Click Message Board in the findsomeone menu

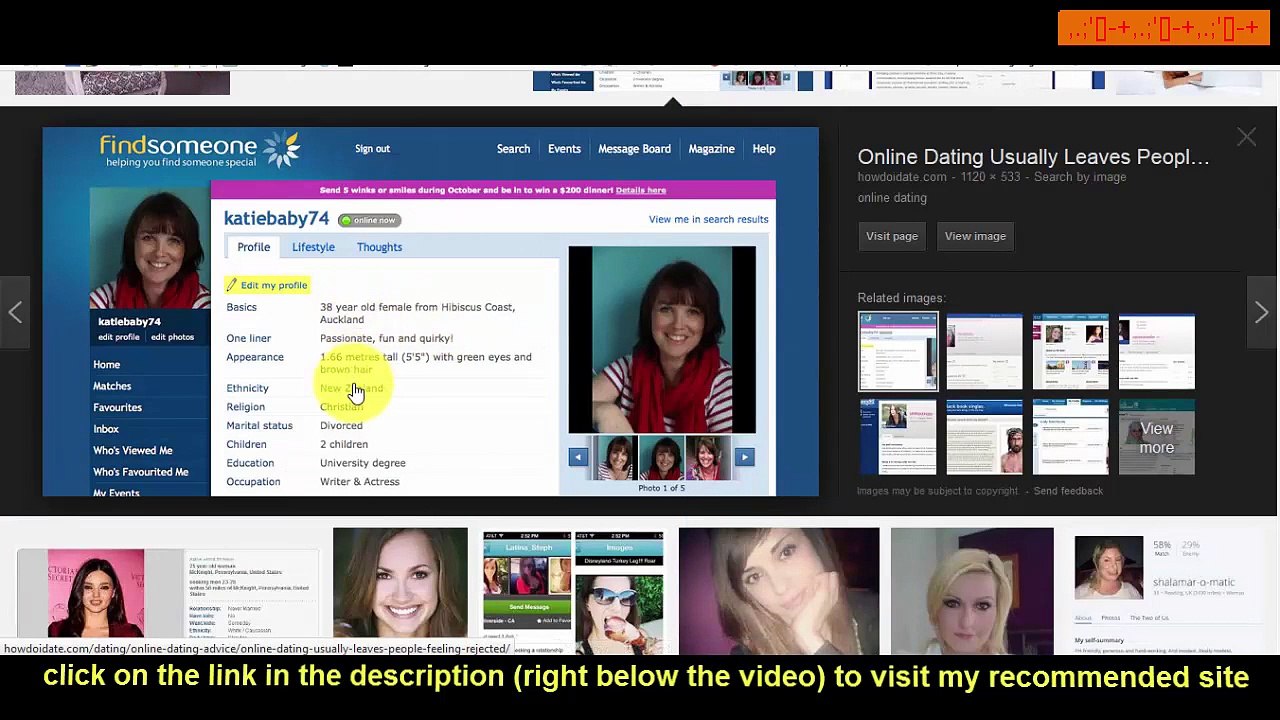pyautogui.click(x=634, y=149)
